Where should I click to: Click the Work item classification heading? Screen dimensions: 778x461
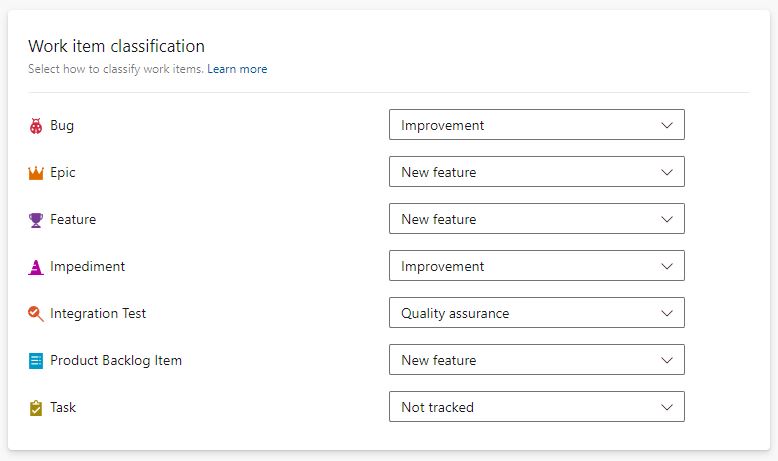tap(116, 46)
